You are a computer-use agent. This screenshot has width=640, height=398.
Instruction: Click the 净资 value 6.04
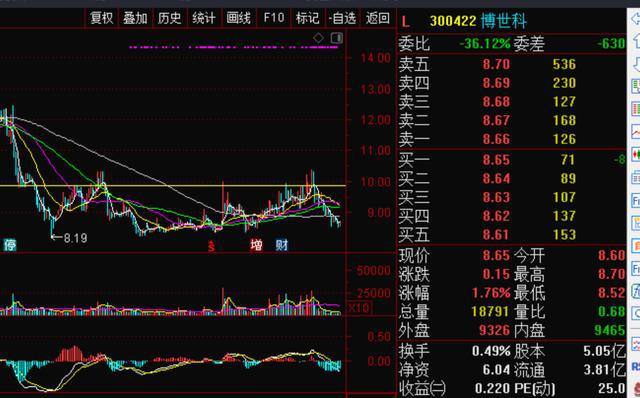(x=496, y=370)
